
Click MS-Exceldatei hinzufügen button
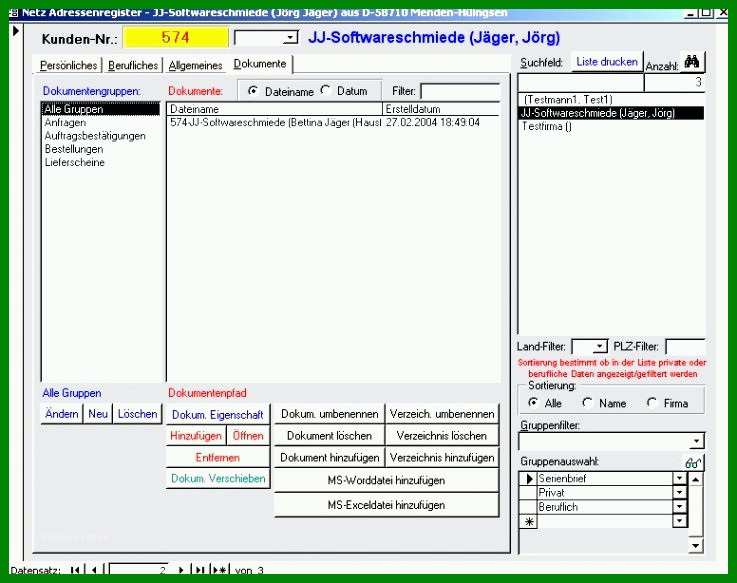coord(386,505)
